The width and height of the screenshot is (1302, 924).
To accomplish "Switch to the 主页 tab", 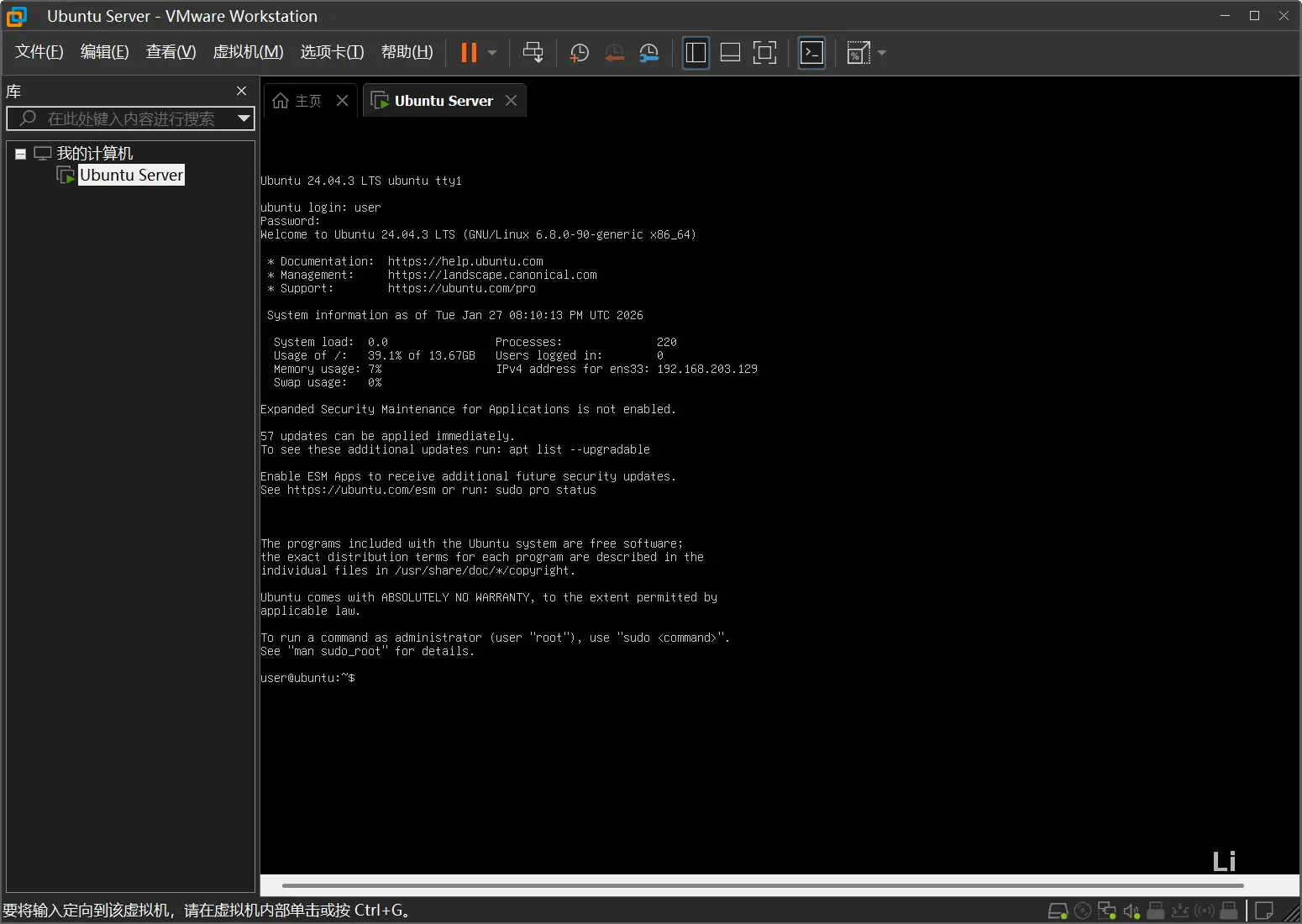I will pyautogui.click(x=299, y=101).
